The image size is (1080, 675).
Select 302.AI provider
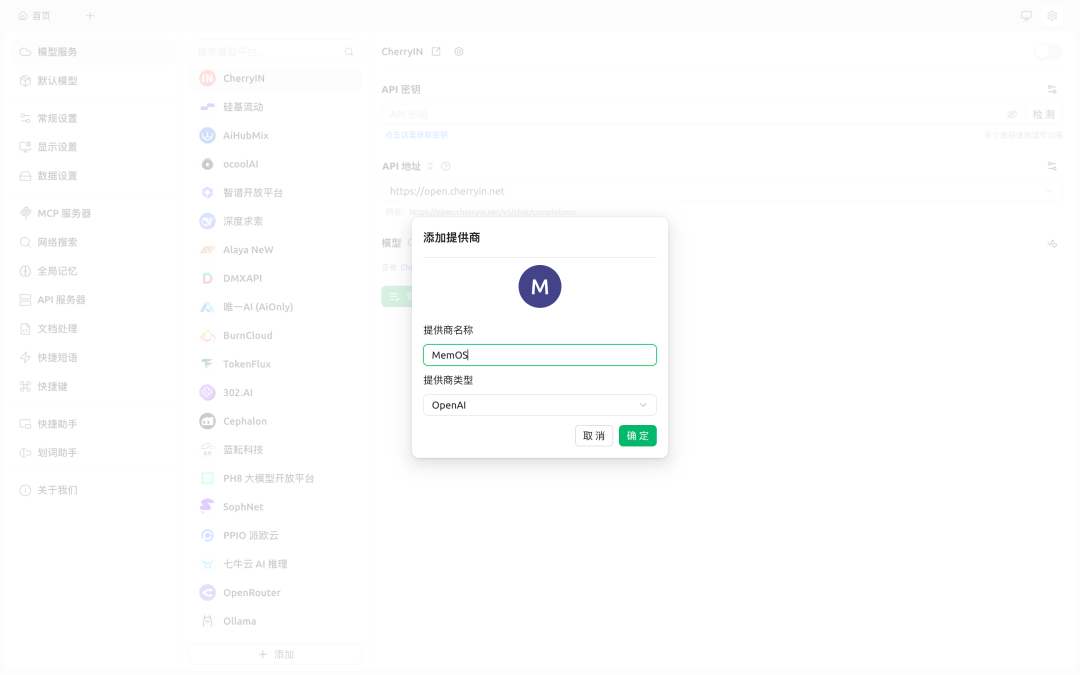tap(275, 393)
